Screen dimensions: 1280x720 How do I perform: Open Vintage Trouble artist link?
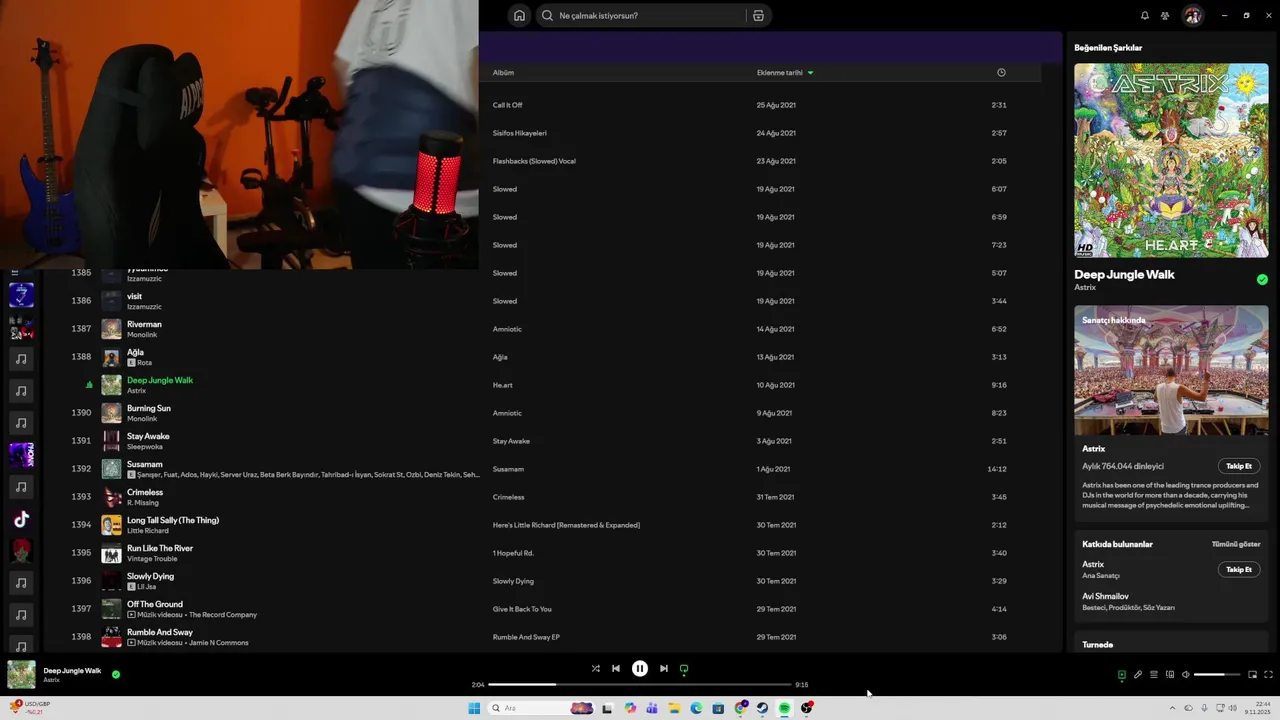click(152, 558)
